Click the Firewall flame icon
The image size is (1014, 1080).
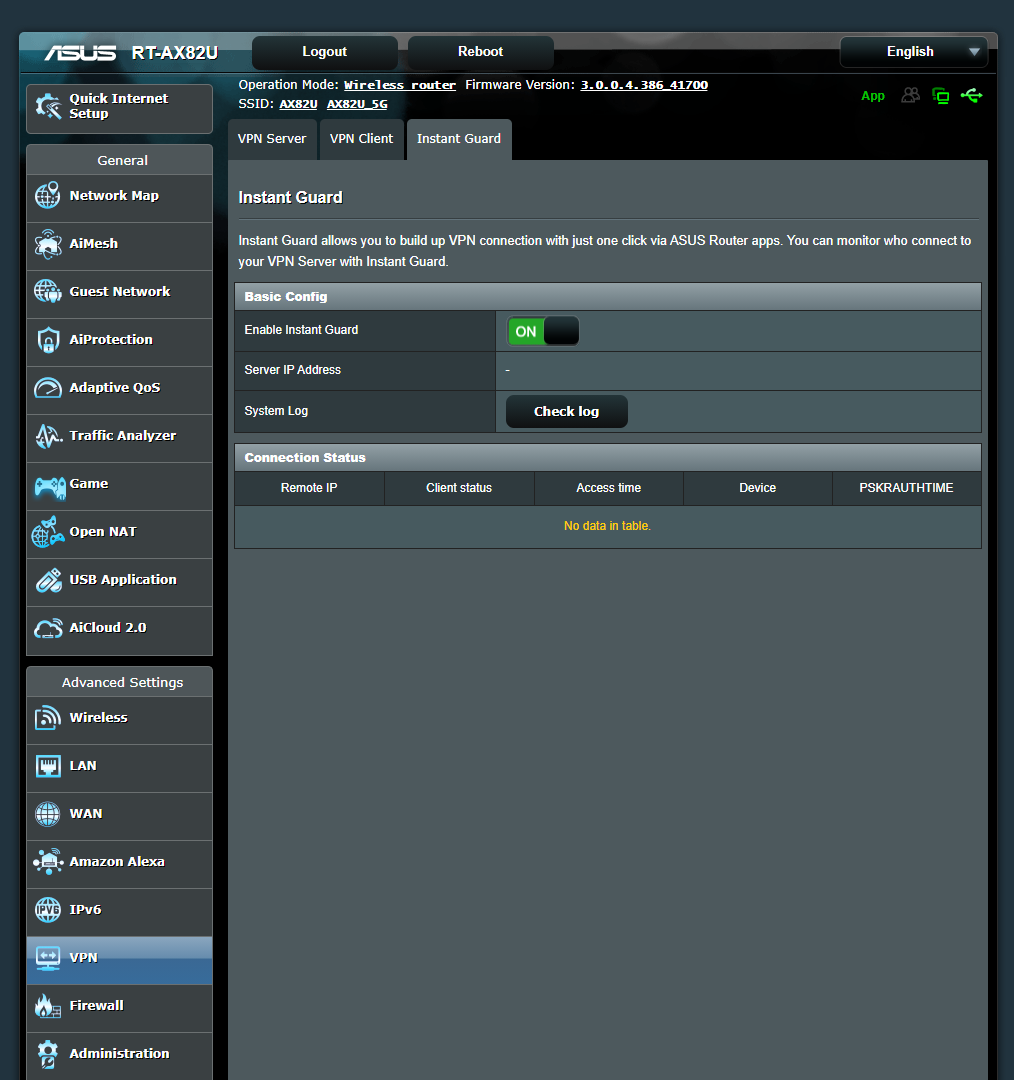click(x=48, y=1006)
